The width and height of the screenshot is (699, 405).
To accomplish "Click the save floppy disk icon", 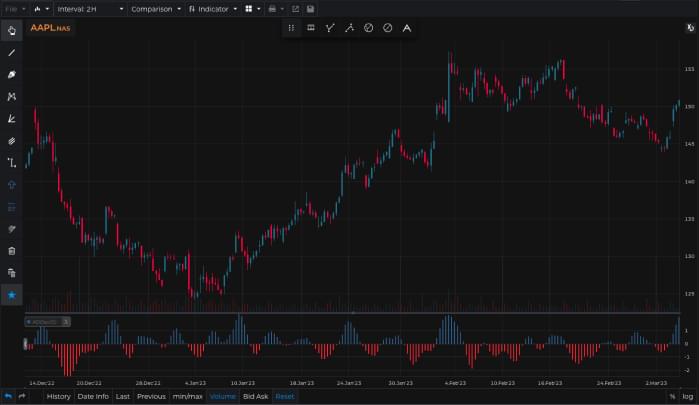I will [310, 9].
